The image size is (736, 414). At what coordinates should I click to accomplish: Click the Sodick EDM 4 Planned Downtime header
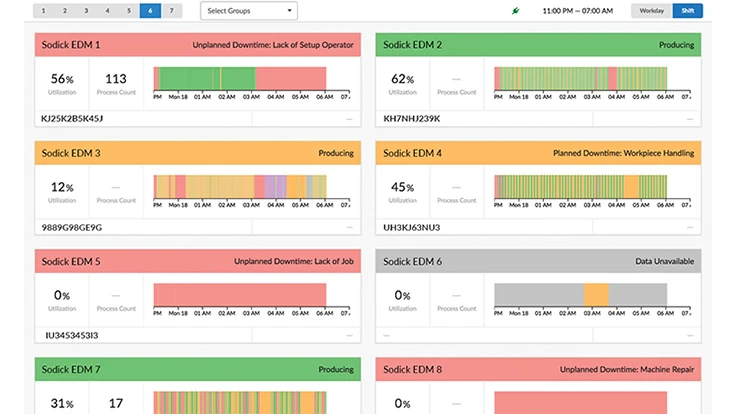tap(538, 154)
